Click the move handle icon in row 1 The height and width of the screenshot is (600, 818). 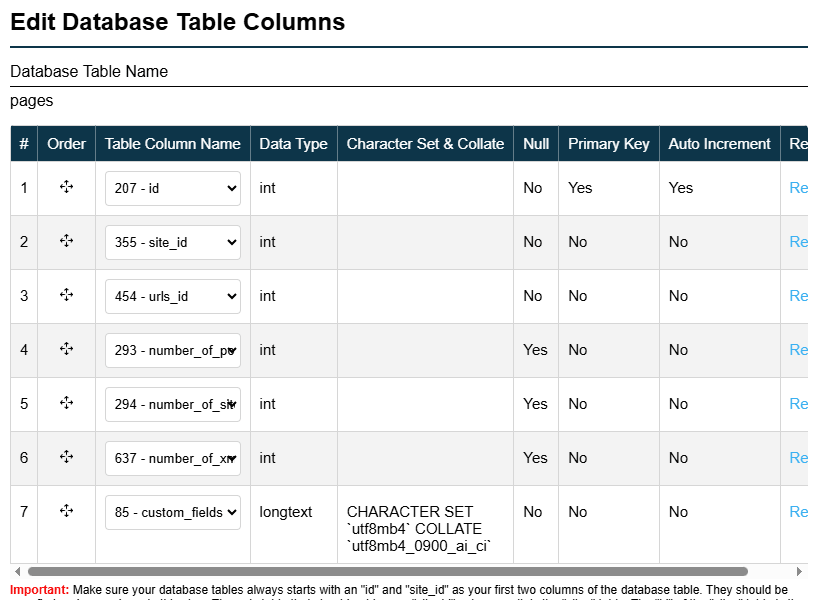66,187
